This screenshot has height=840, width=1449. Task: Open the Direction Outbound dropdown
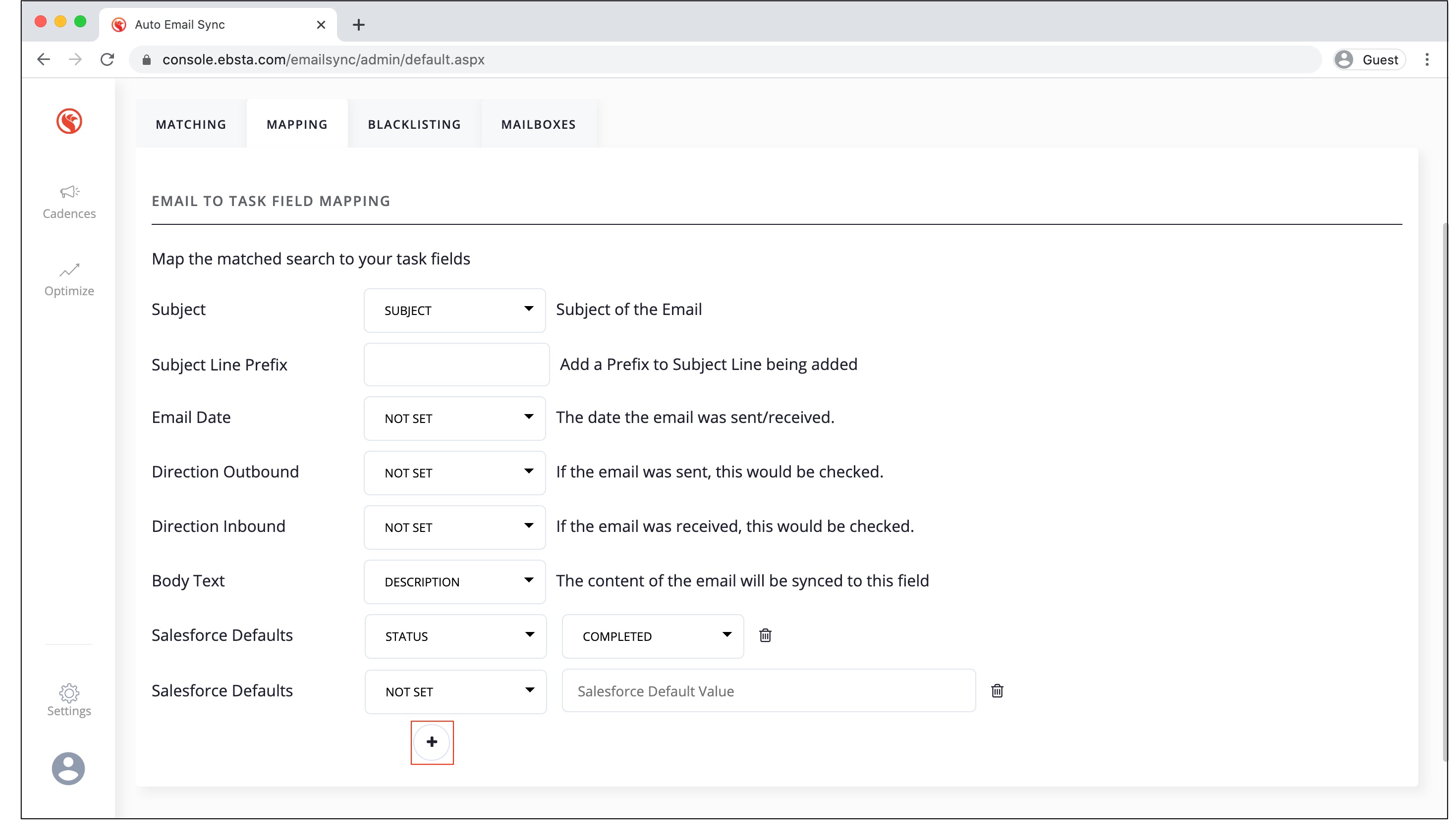454,473
